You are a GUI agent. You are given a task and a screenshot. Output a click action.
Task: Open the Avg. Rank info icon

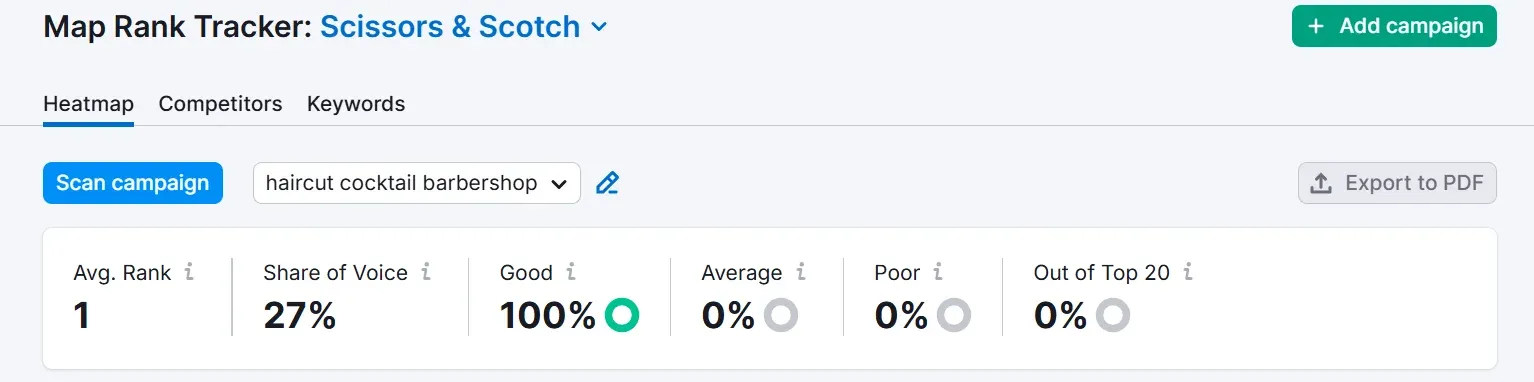[189, 272]
